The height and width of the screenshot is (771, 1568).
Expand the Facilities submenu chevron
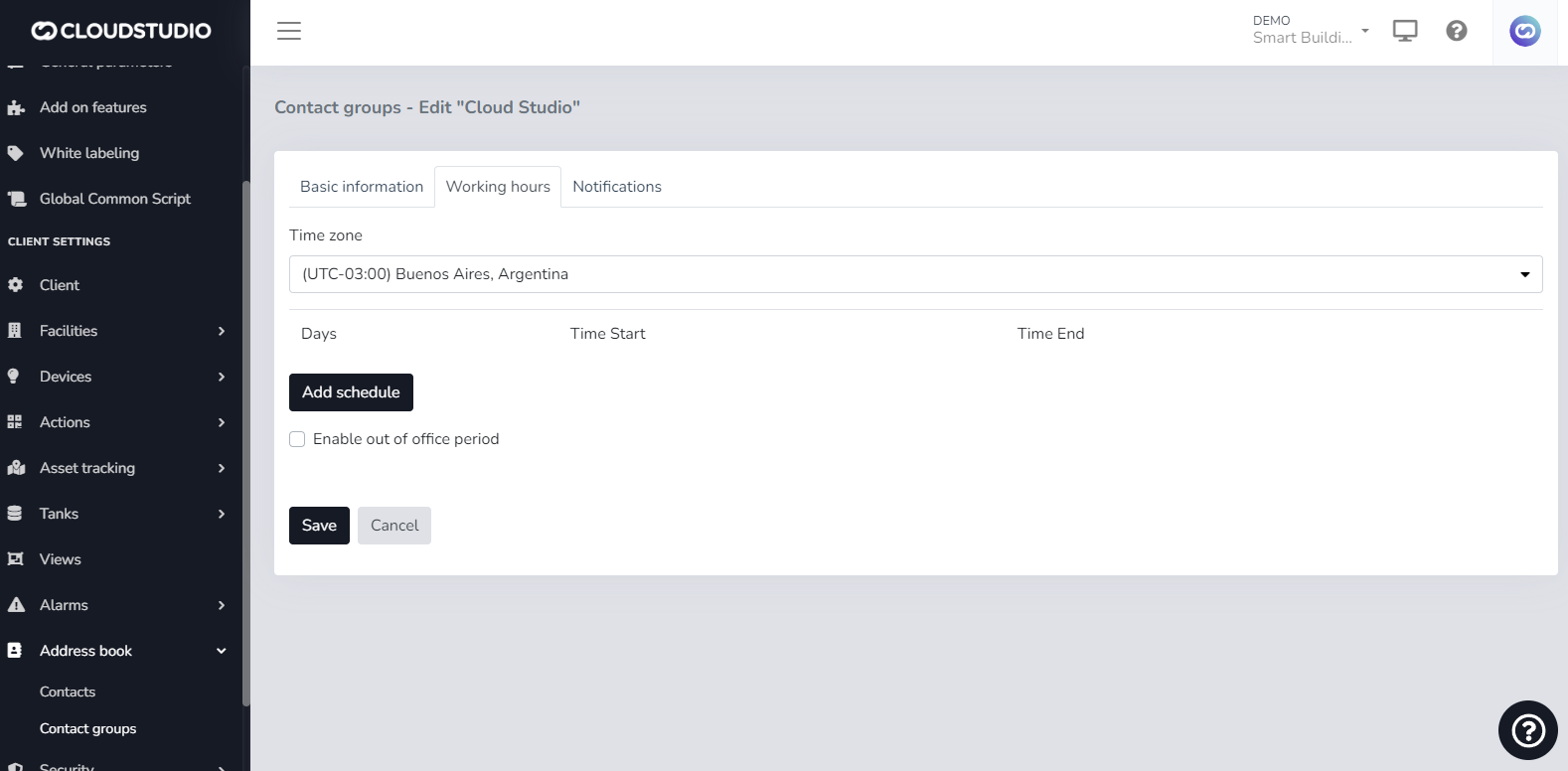[x=222, y=331]
